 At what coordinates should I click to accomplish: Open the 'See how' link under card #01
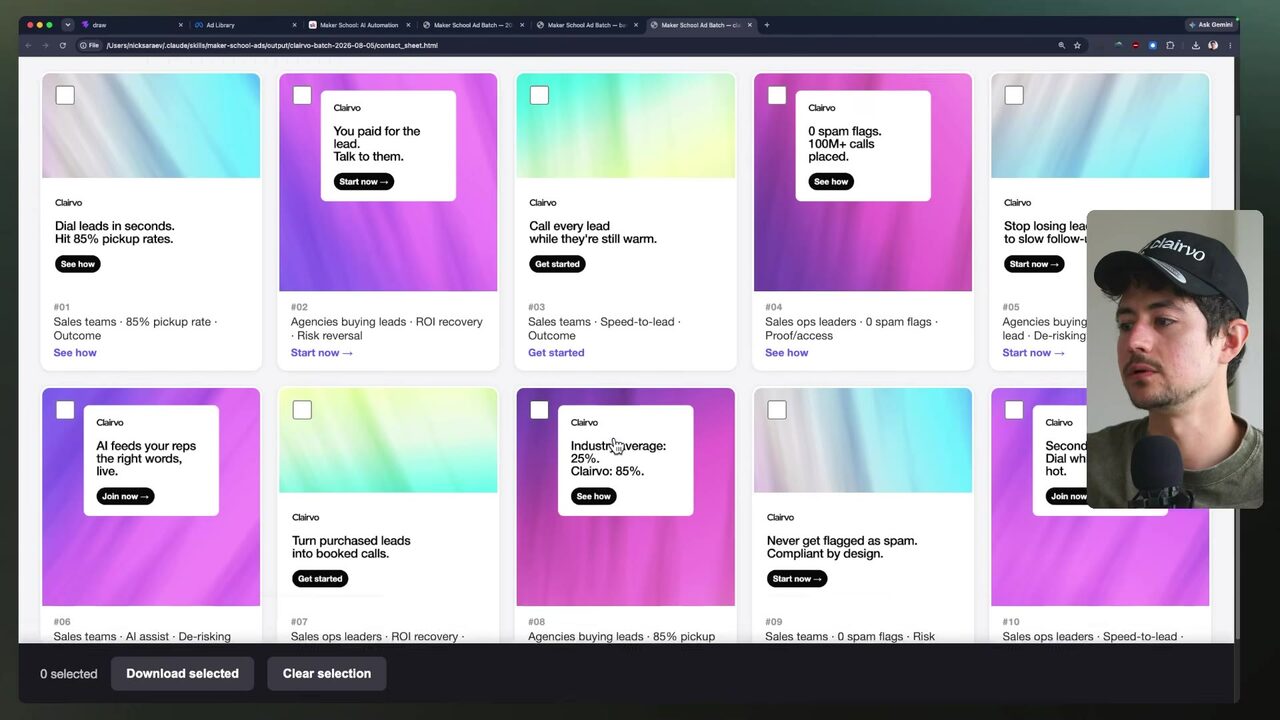pyautogui.click(x=75, y=353)
